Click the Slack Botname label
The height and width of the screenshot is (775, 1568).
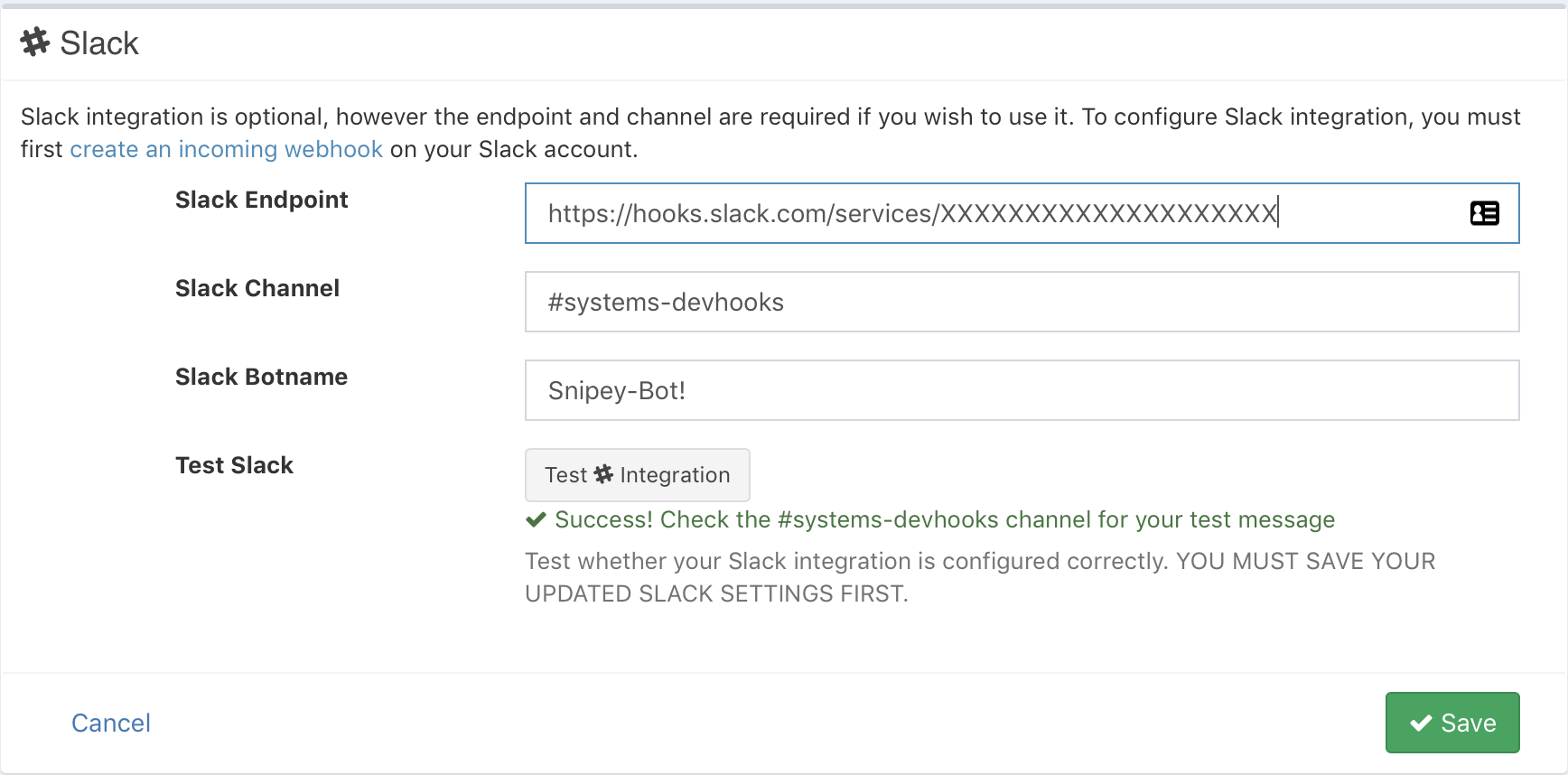261,377
